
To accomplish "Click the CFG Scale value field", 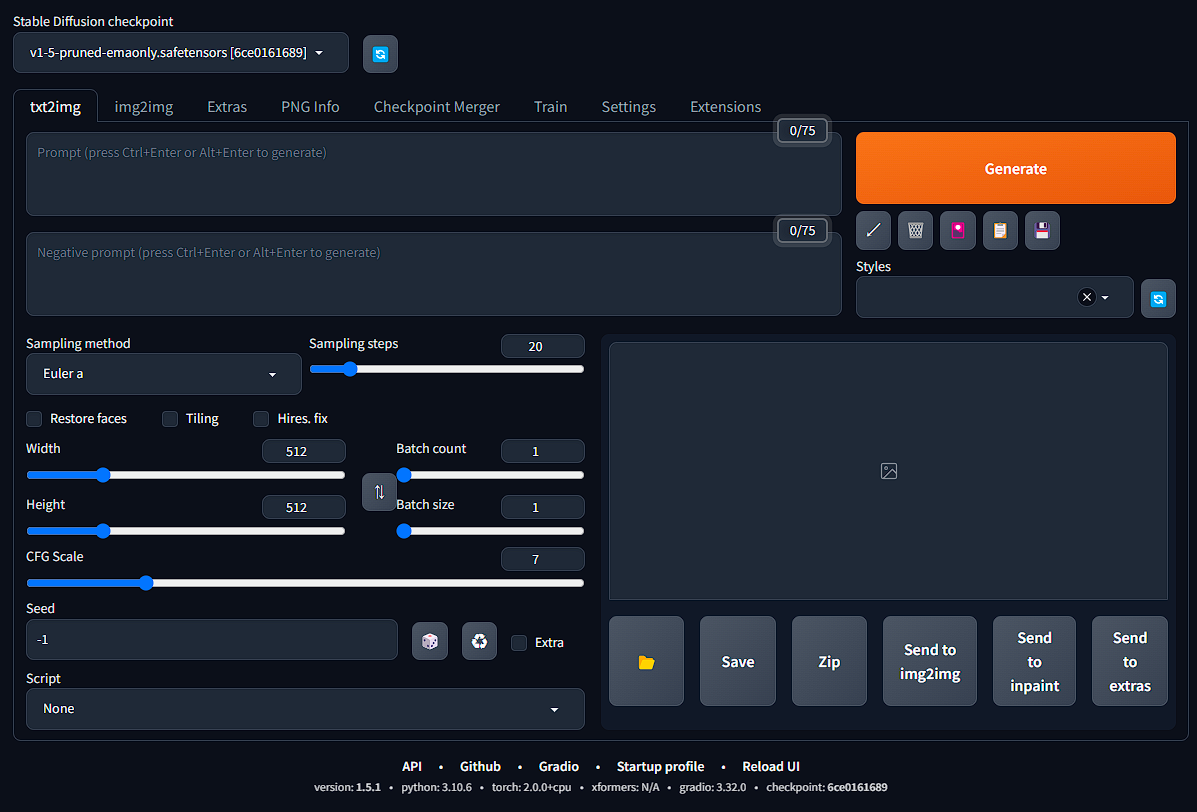I will click(x=543, y=559).
